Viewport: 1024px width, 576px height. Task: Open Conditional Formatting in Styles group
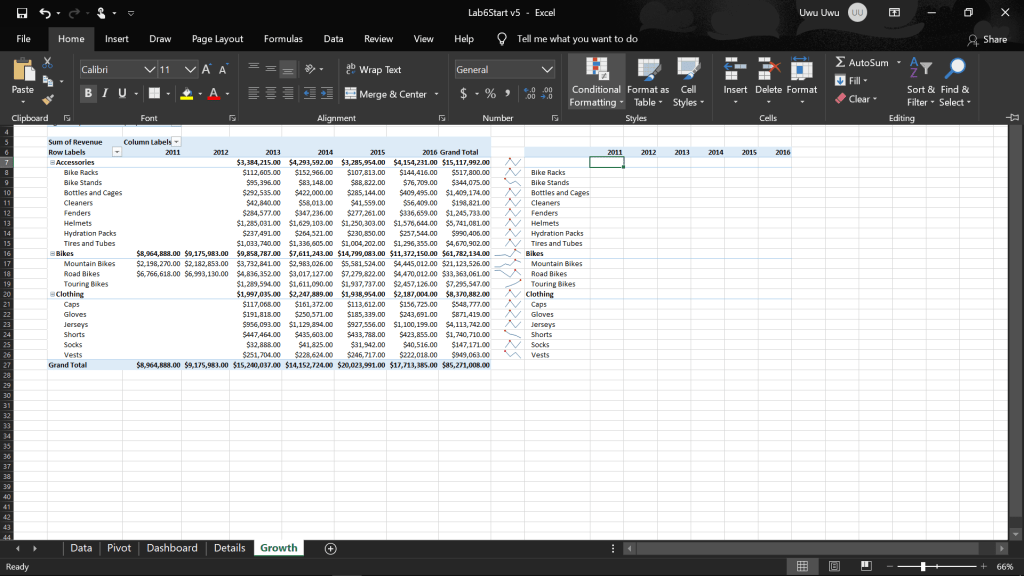pos(596,80)
